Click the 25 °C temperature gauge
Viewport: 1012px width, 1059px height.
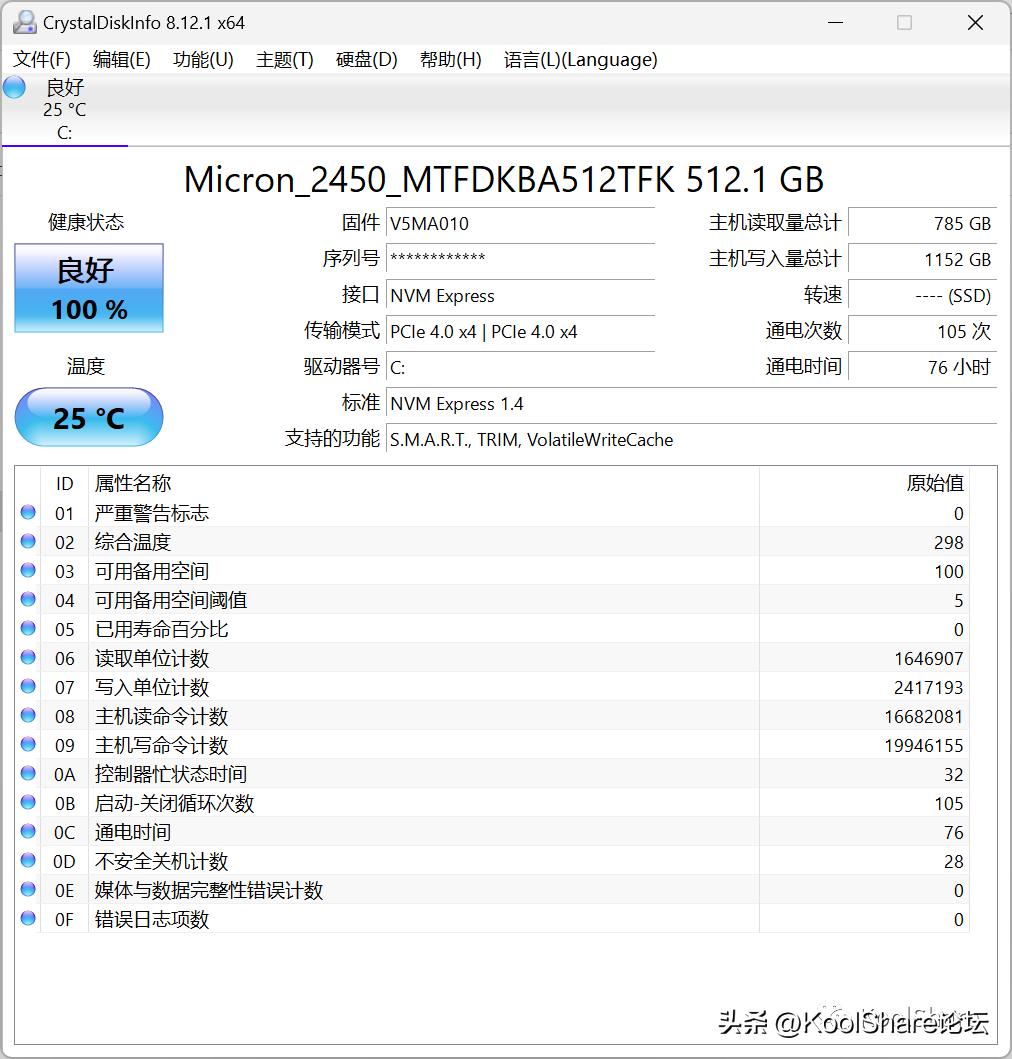[88, 418]
